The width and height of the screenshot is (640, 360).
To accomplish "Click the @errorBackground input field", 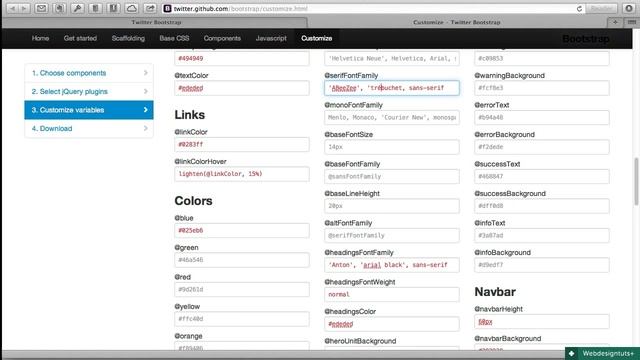I will [542, 147].
